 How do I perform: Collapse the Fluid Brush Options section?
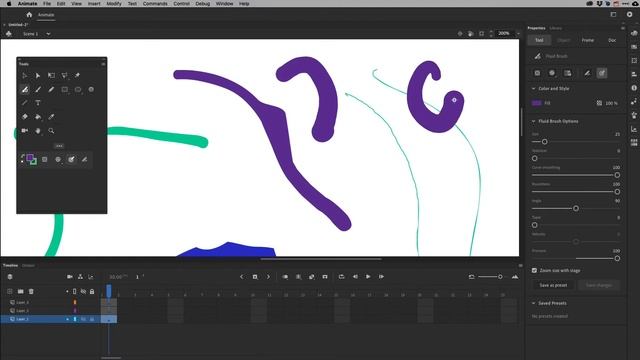pyautogui.click(x=533, y=121)
